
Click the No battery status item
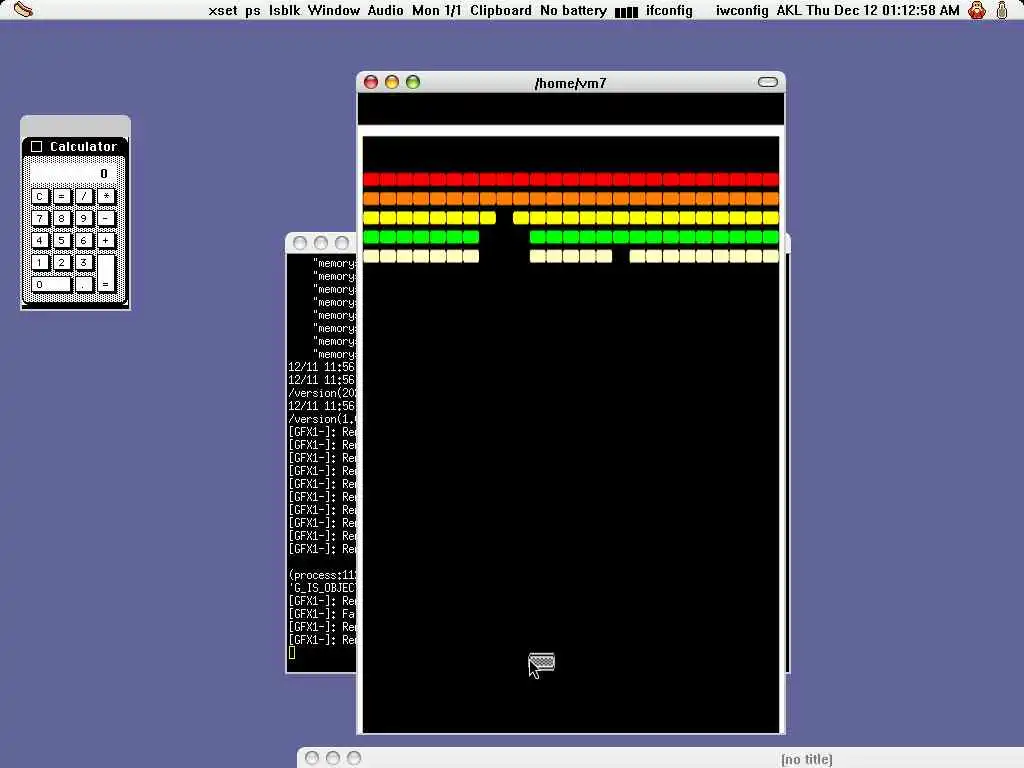pyautogui.click(x=573, y=10)
